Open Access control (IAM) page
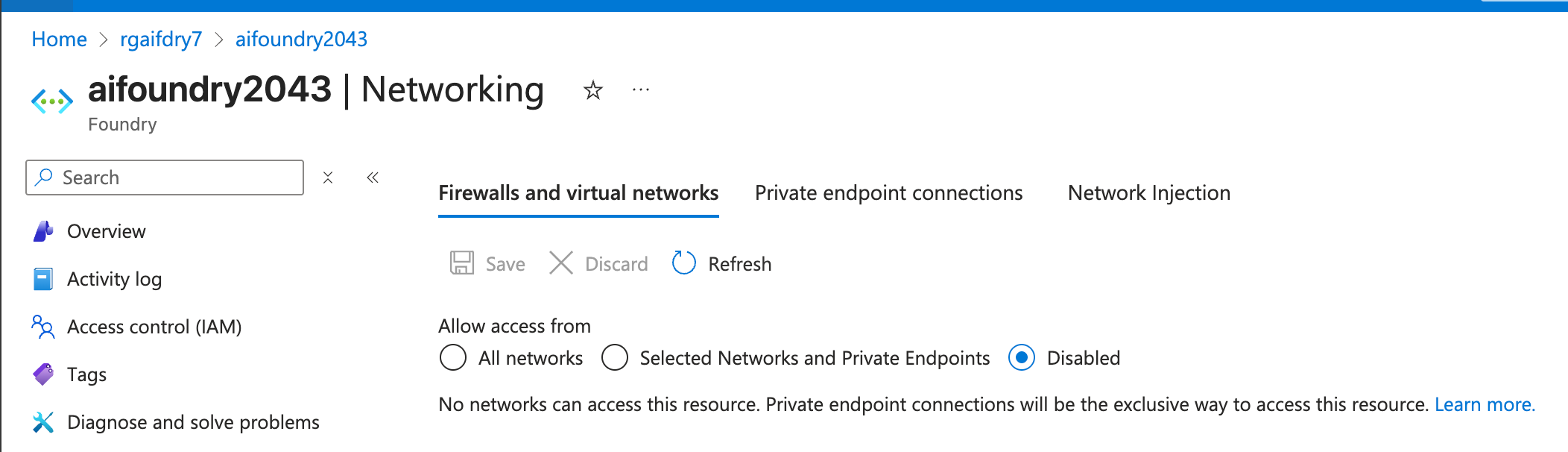Image resolution: width=1568 pixels, height=452 pixels. click(x=154, y=327)
